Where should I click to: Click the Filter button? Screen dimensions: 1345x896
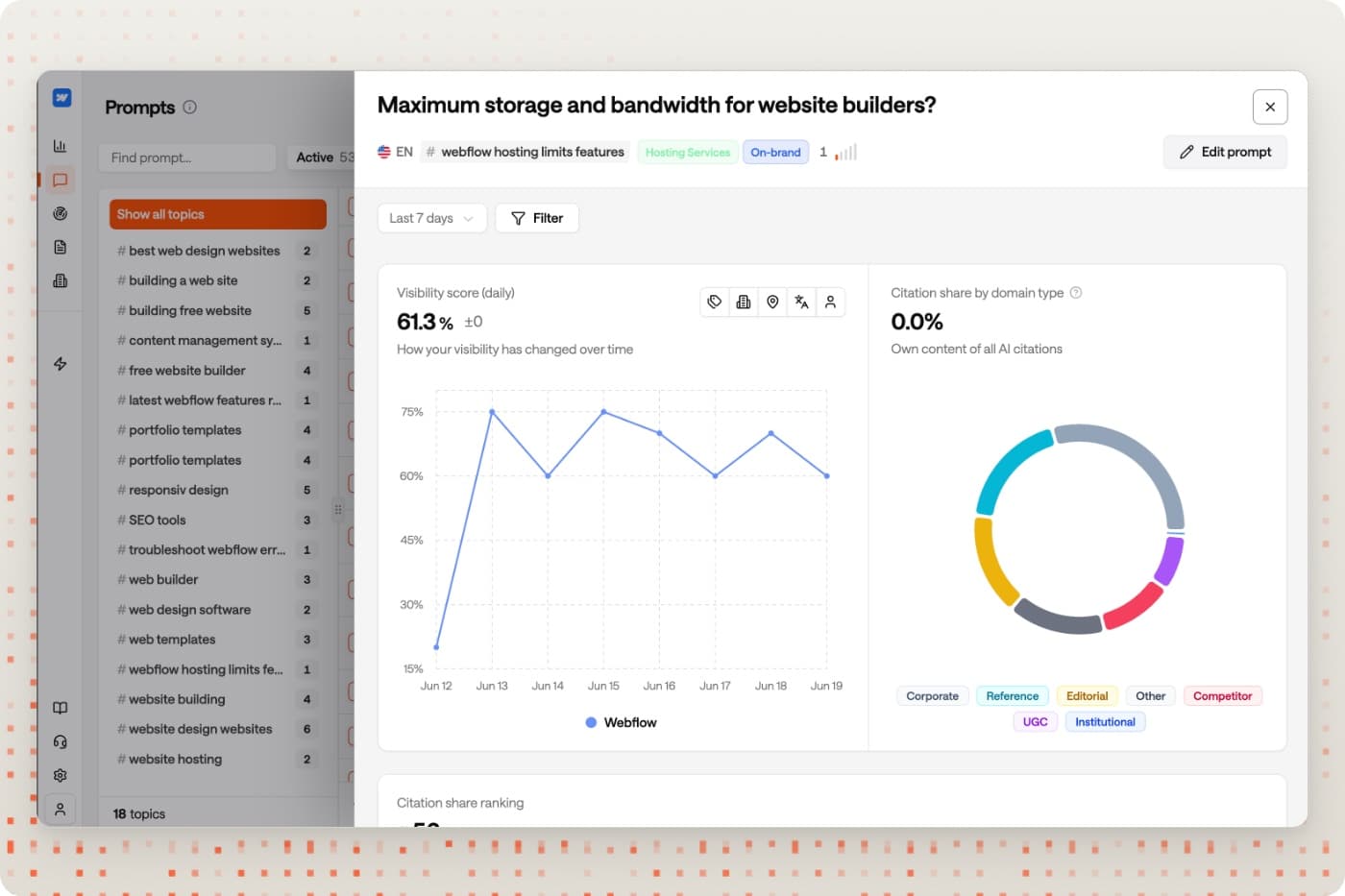pos(537,218)
